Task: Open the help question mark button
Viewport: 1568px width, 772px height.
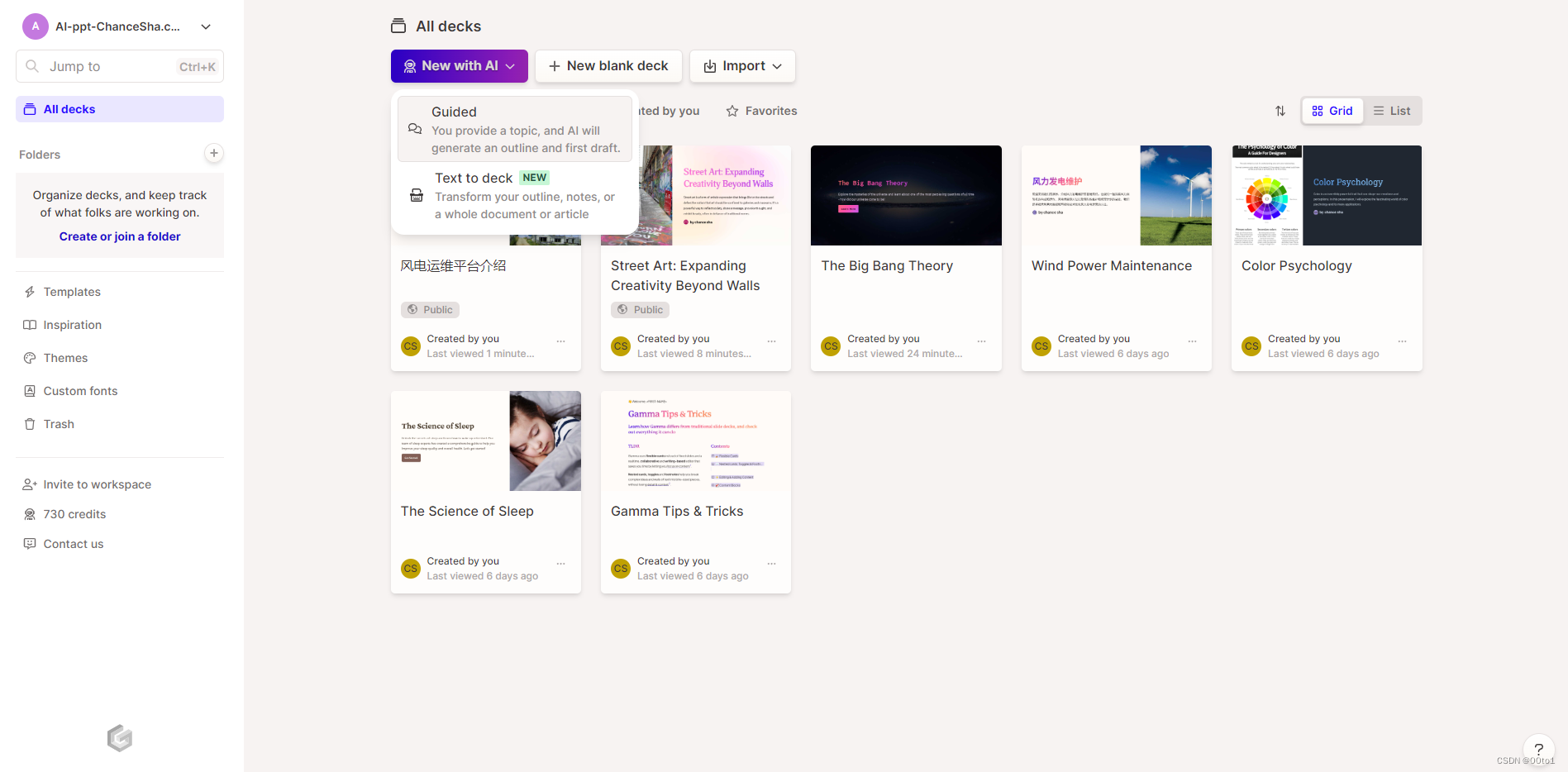Action: pos(1538,750)
